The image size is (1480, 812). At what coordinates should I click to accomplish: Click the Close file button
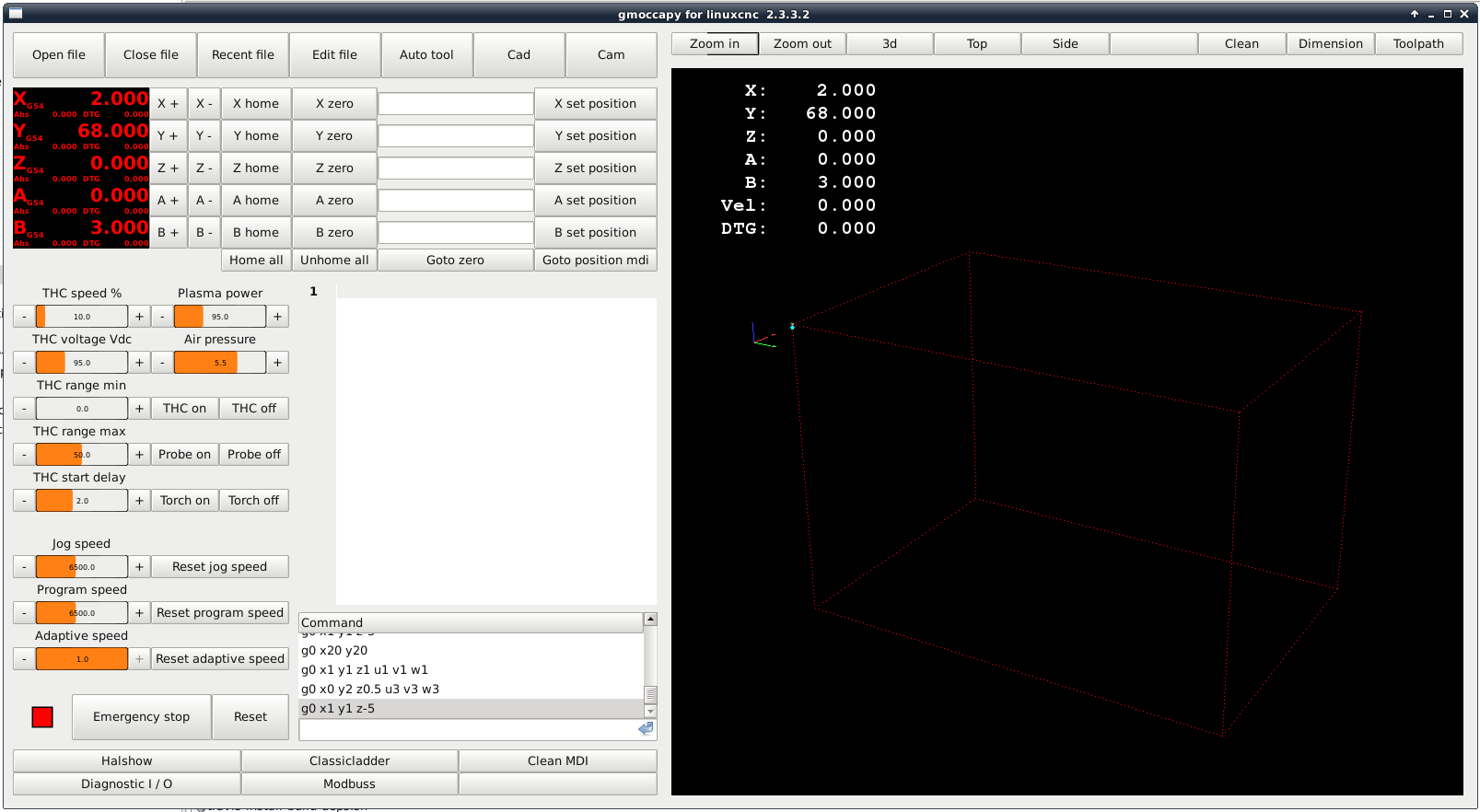[x=151, y=55]
